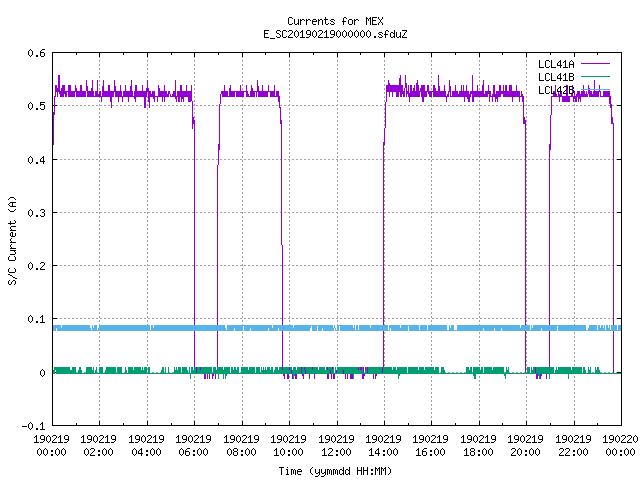Viewport: 640px width, 480px height.
Task: Click the x-axis tick 190219 06:00
Action: pos(193,445)
